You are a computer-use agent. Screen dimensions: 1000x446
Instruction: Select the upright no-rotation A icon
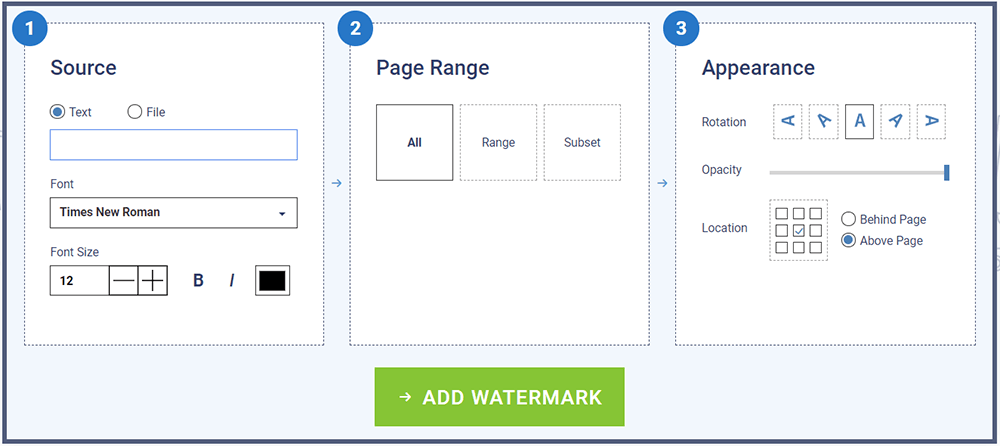point(860,122)
